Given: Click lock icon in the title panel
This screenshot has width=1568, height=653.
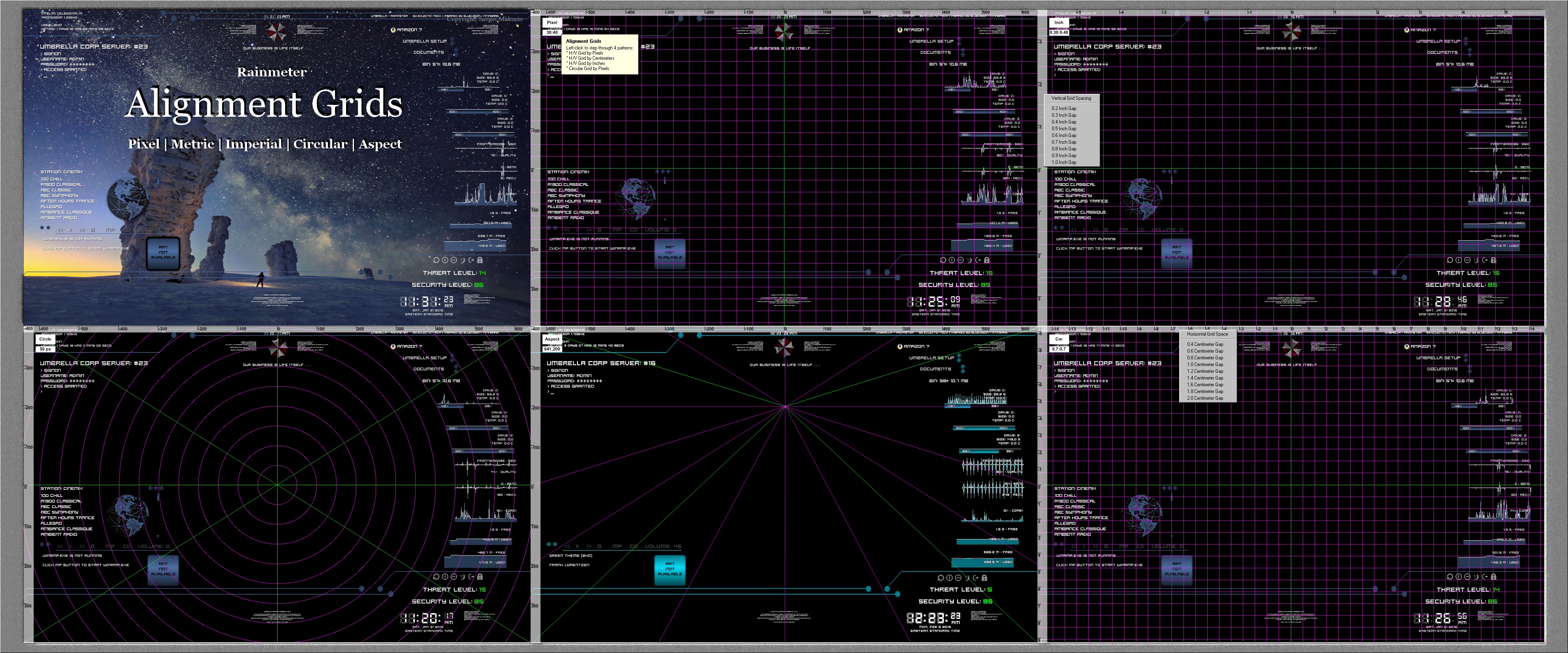Looking at the screenshot, I should [x=480, y=260].
